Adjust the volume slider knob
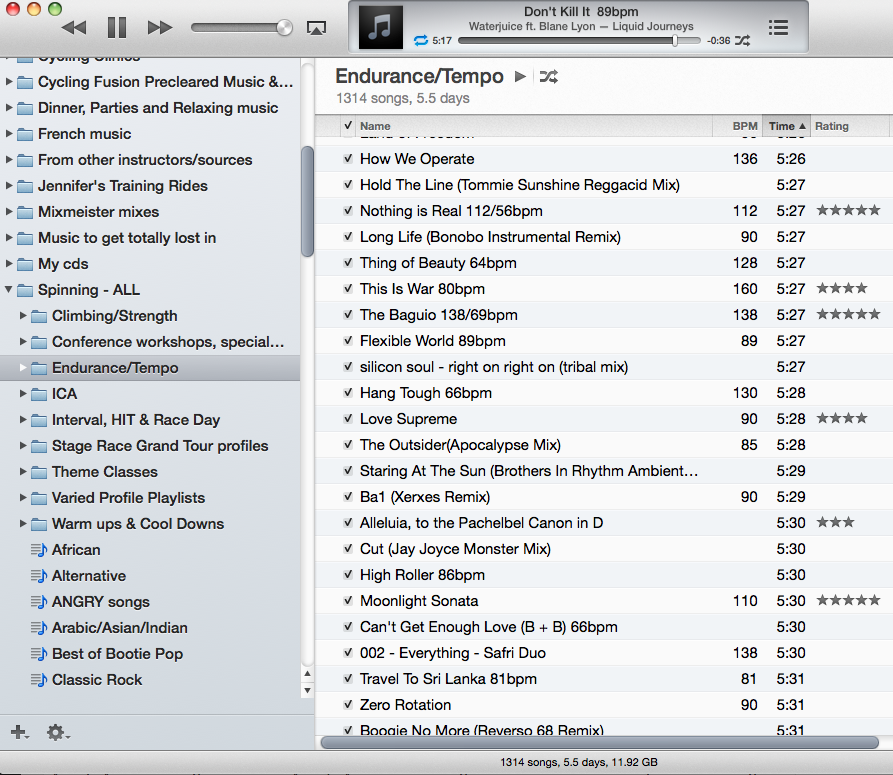Screen dimensions: 893x775 [284, 27]
